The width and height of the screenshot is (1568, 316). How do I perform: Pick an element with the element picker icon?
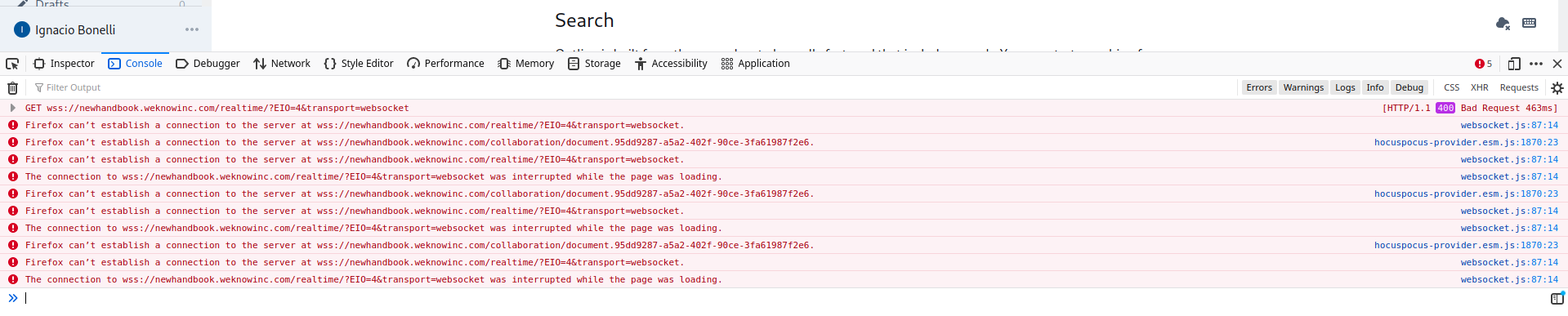[12, 64]
